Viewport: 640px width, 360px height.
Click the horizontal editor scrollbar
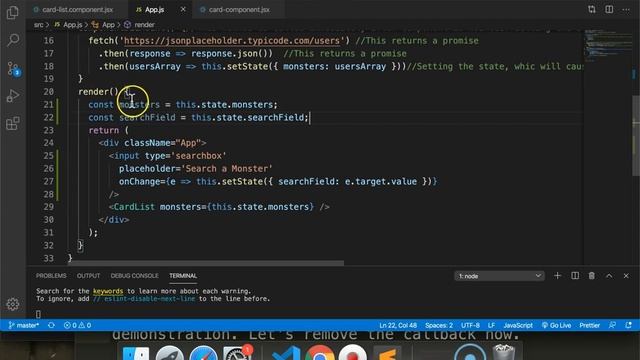206,263
